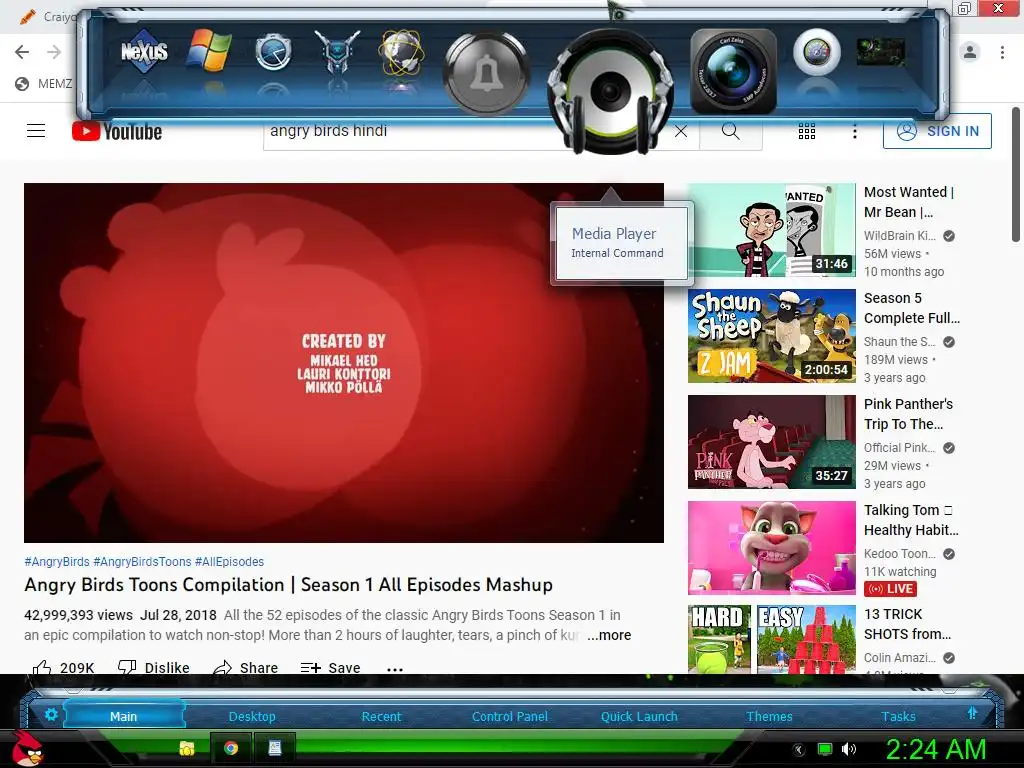This screenshot has width=1024, height=768.
Task: Switch to the Themes tab
Action: point(769,716)
